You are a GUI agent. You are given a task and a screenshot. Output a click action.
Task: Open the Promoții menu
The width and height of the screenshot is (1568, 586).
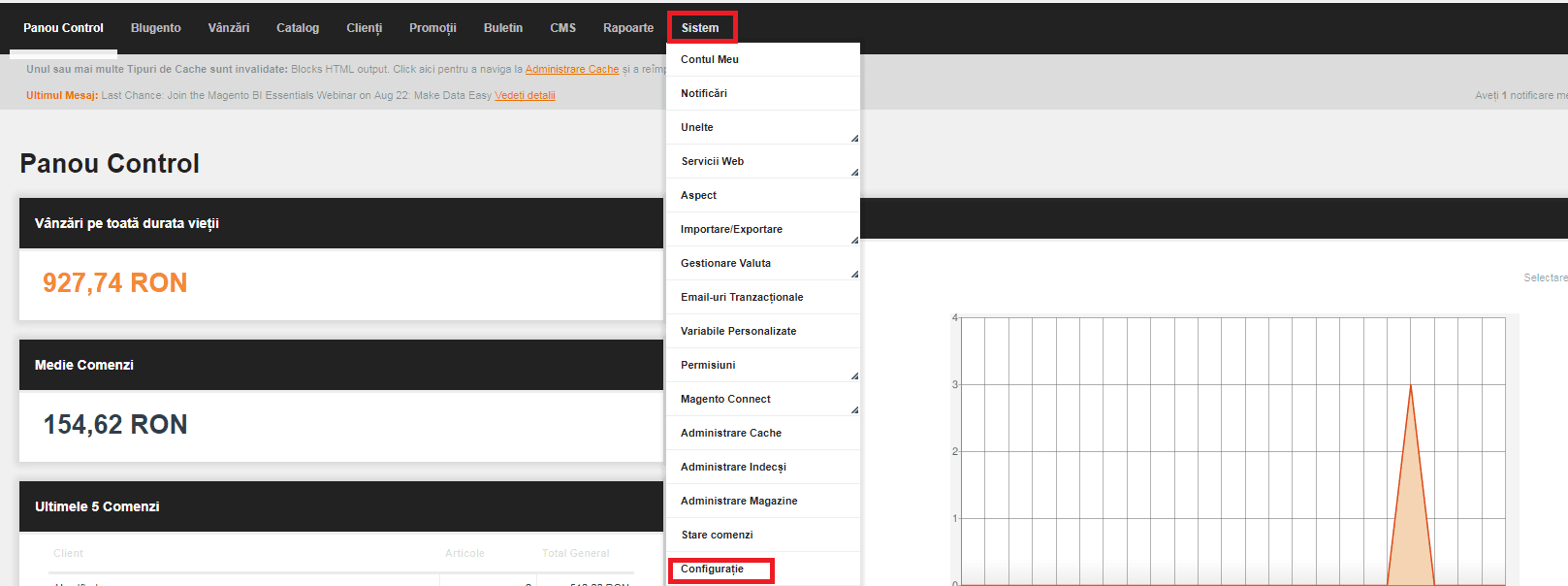432,28
